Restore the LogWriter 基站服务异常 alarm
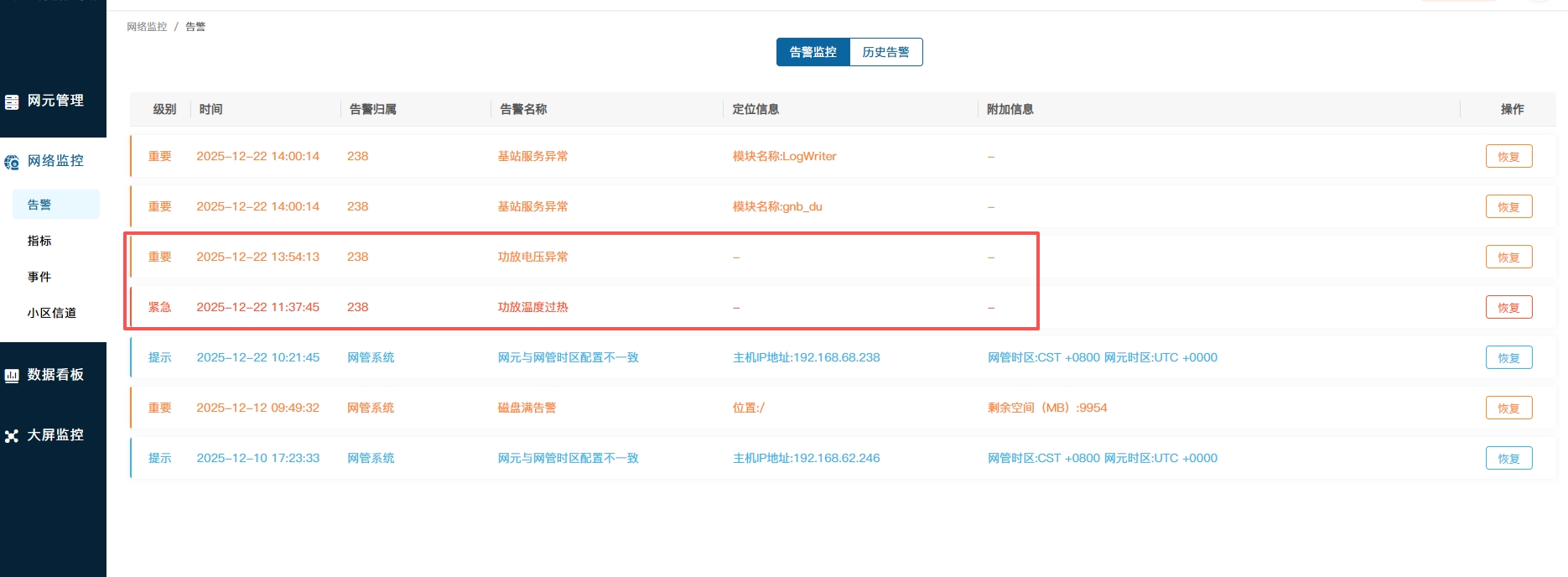The image size is (1568, 577). (x=1508, y=157)
